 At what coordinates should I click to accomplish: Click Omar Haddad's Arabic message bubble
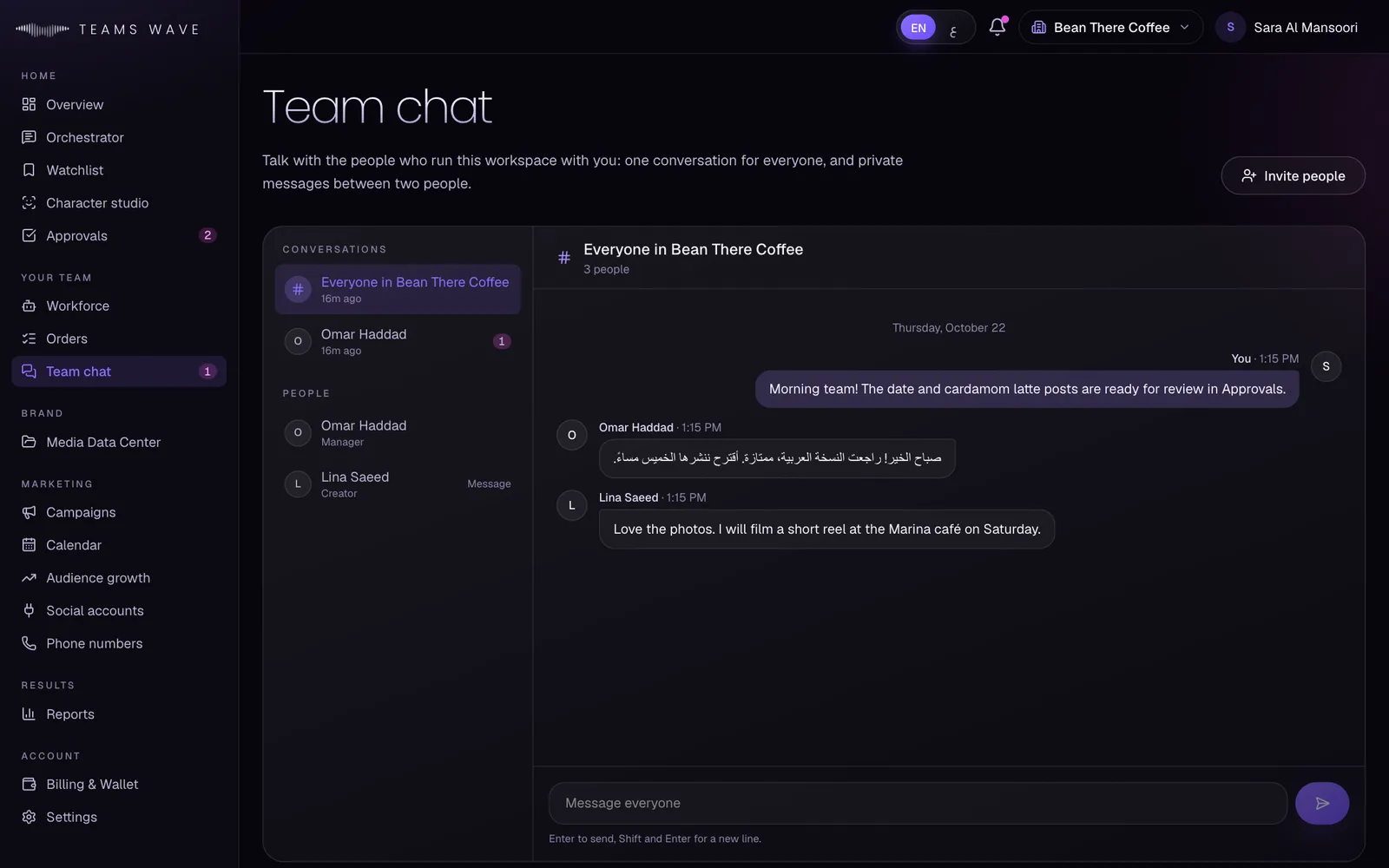pyautogui.click(x=777, y=458)
